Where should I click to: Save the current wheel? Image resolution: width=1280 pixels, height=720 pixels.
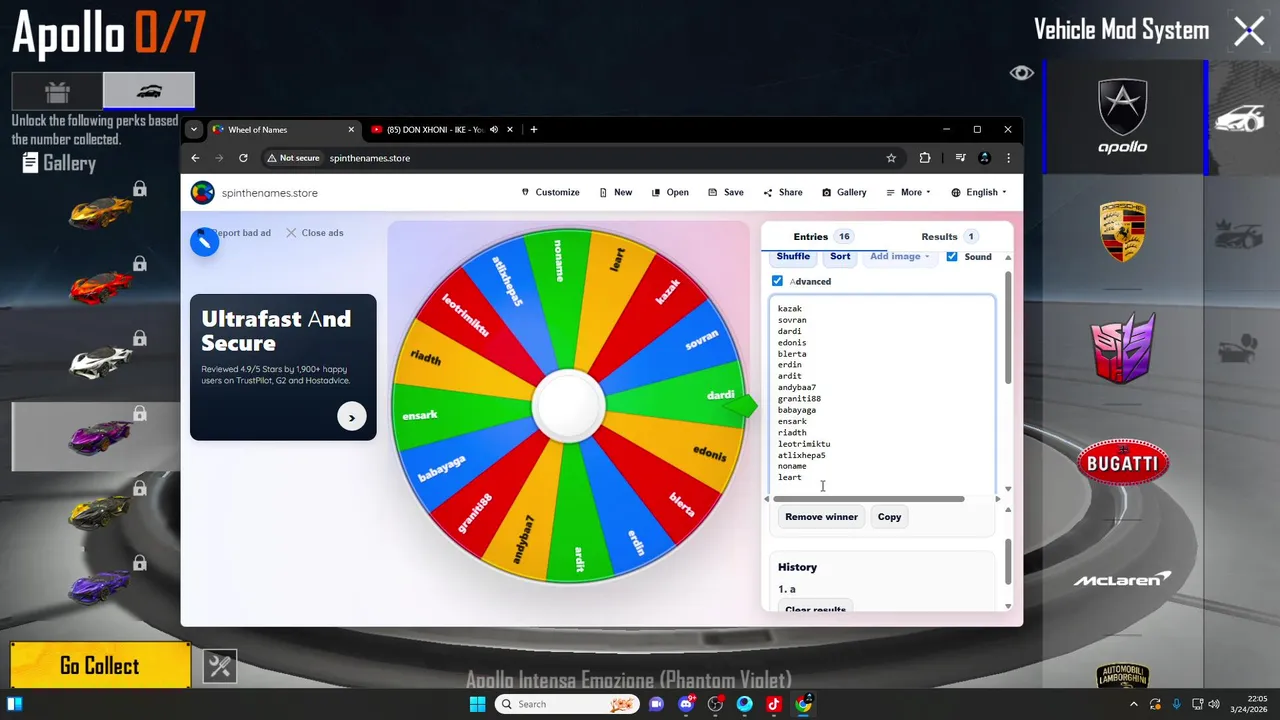(x=726, y=192)
